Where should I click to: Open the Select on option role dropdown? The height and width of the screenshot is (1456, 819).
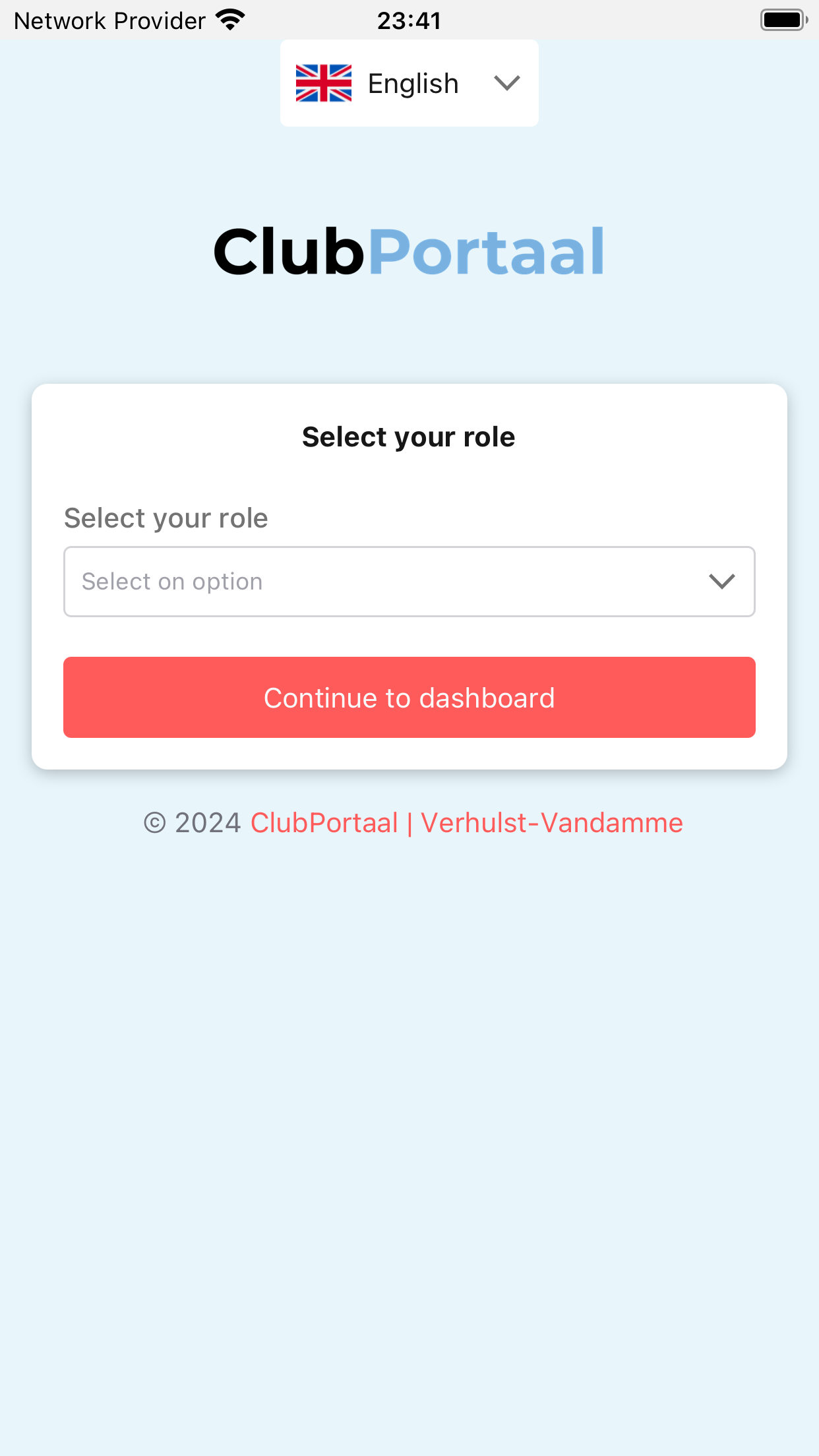(409, 582)
